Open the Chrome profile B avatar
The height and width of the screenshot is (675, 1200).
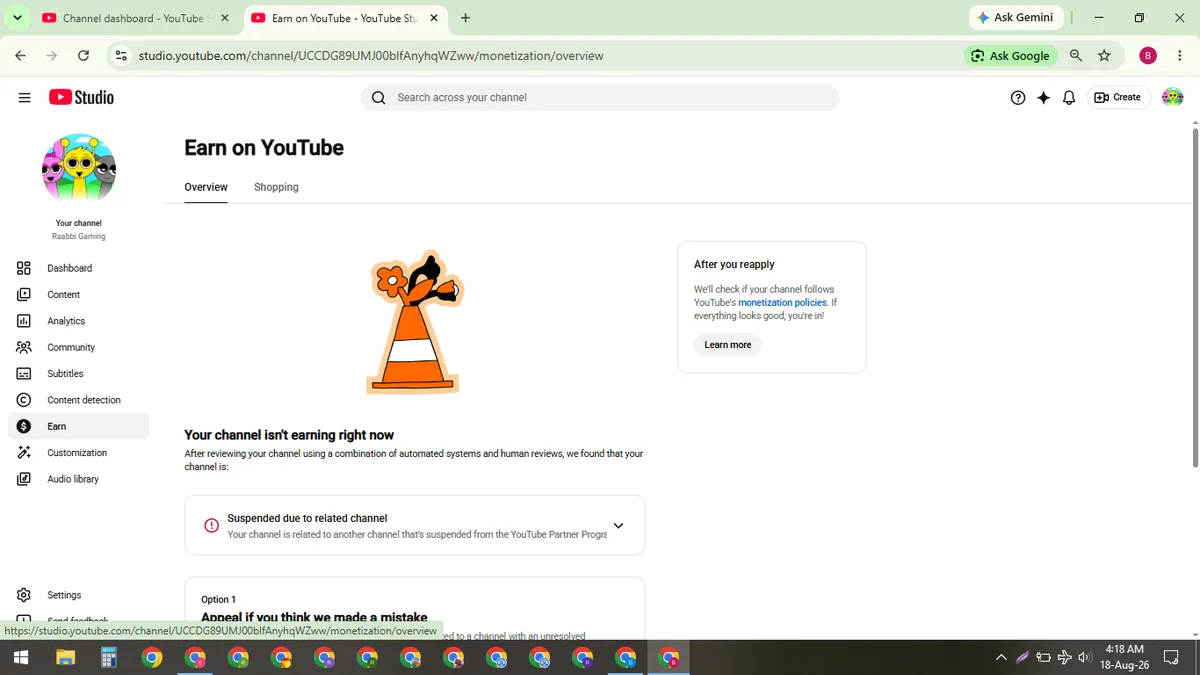[x=1148, y=56]
